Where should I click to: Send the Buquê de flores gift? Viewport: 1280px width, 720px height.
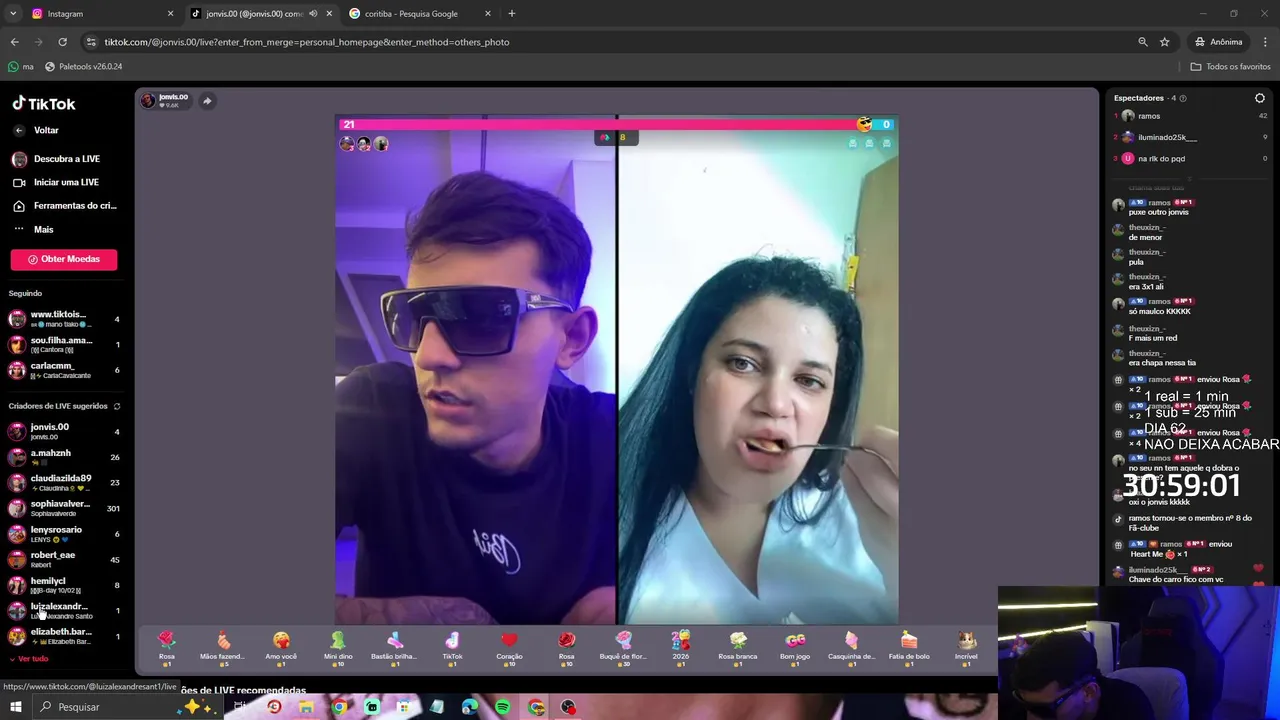click(x=623, y=648)
